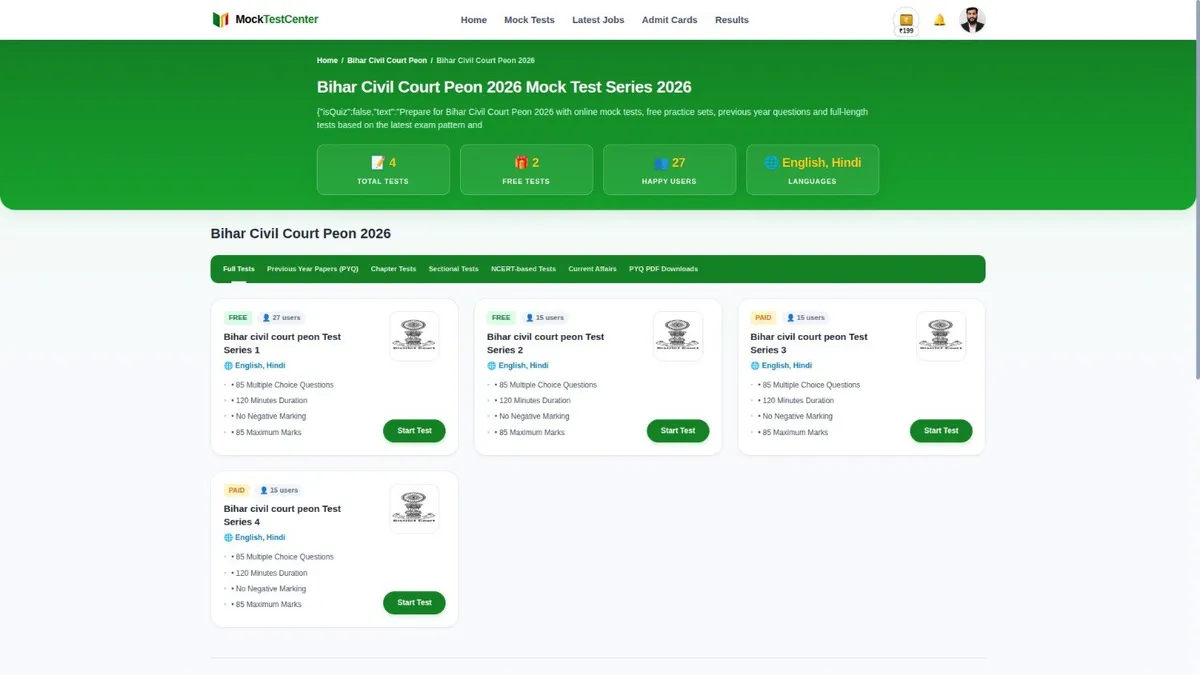Click '120 Minutes Duration' on Test Series 1
Screen dimensions: 1200x675
click(270, 401)
